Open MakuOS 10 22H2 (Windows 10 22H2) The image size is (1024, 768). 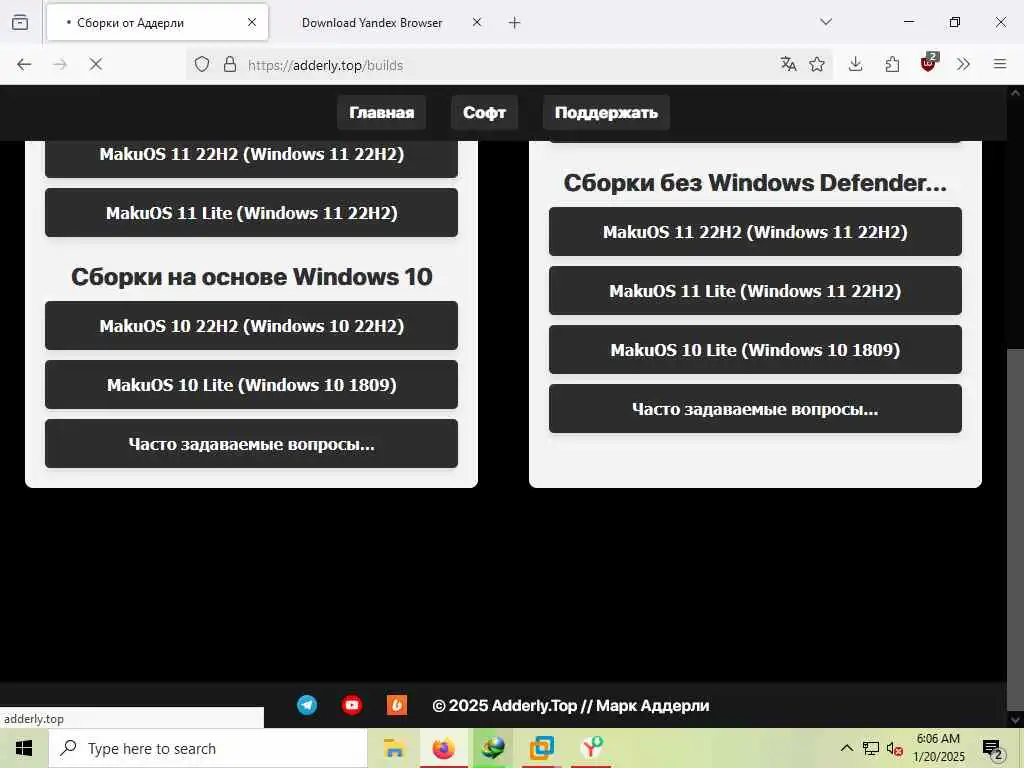pos(251,326)
